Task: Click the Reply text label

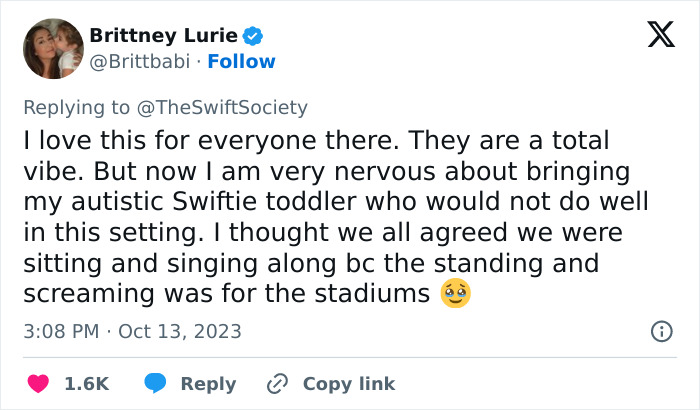Action: click(x=208, y=384)
